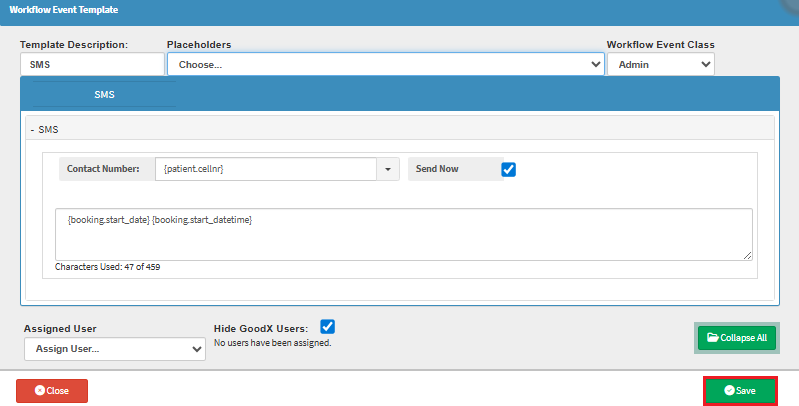Screen dimensions: 799x406
Task: Open the Workflow Event Class dropdown
Action: coord(660,64)
